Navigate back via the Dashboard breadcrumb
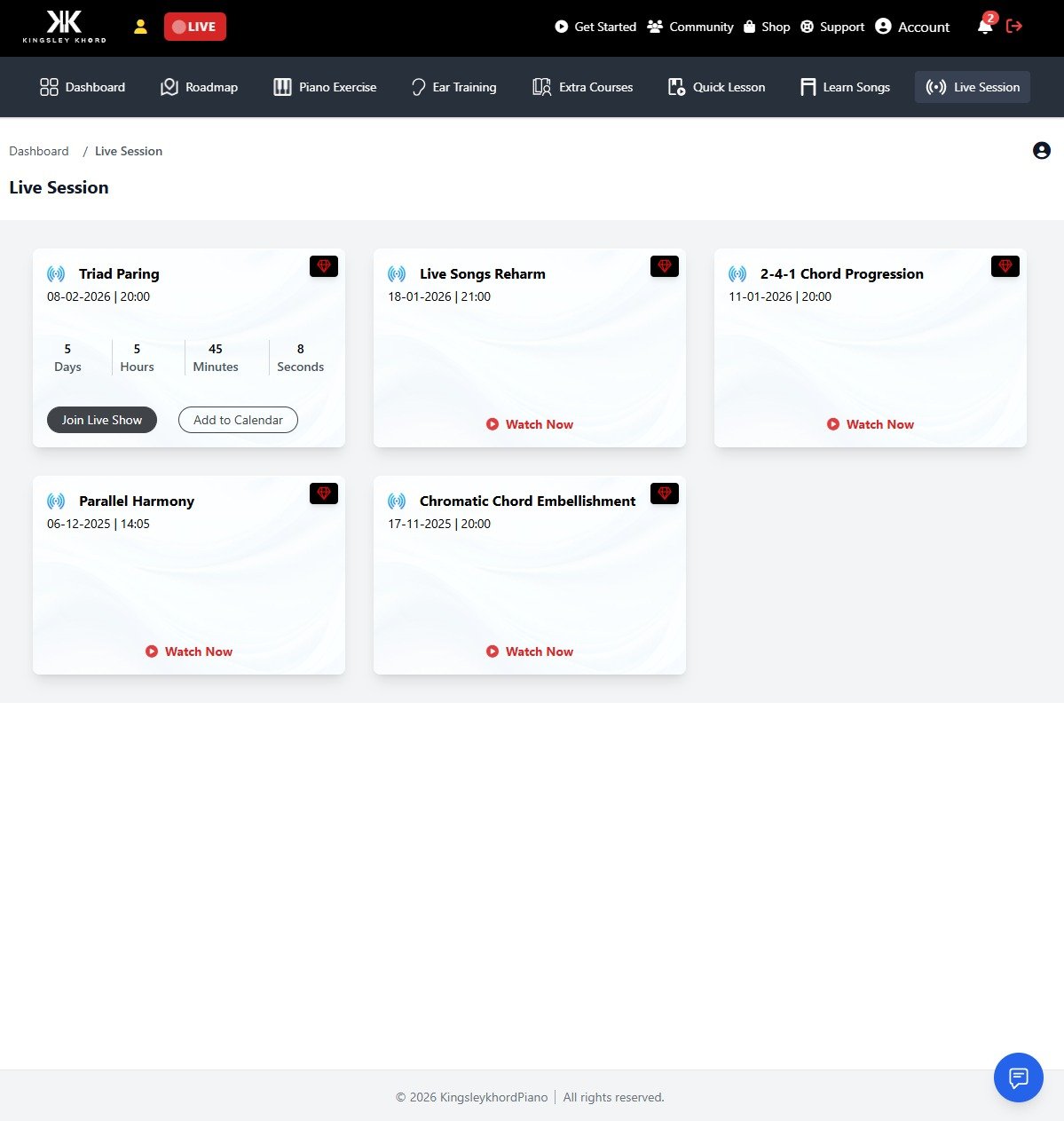 pos(38,151)
